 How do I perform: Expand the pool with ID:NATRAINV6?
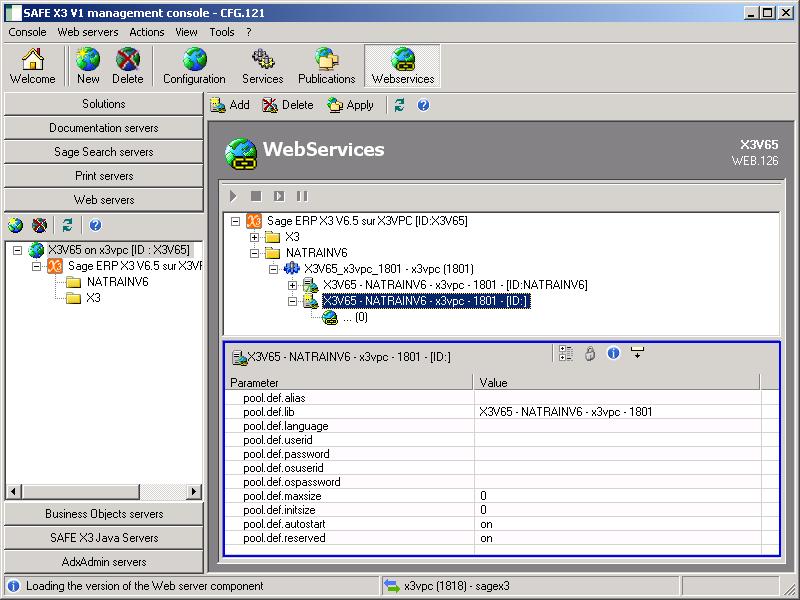click(292, 285)
